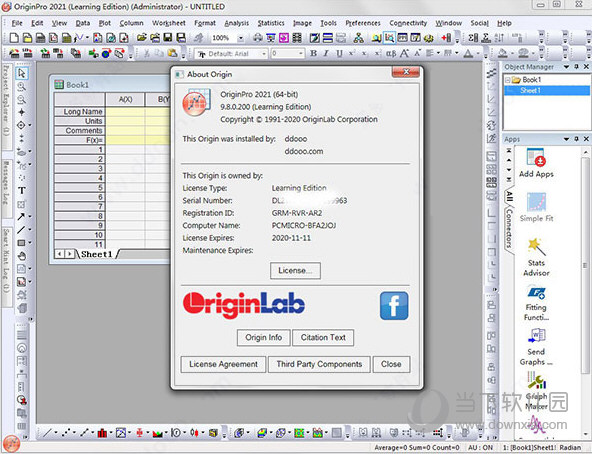Select the Screen Reader crosshair tool
Image resolution: width=592 pixels, height=454 pixels.
(x=22, y=112)
